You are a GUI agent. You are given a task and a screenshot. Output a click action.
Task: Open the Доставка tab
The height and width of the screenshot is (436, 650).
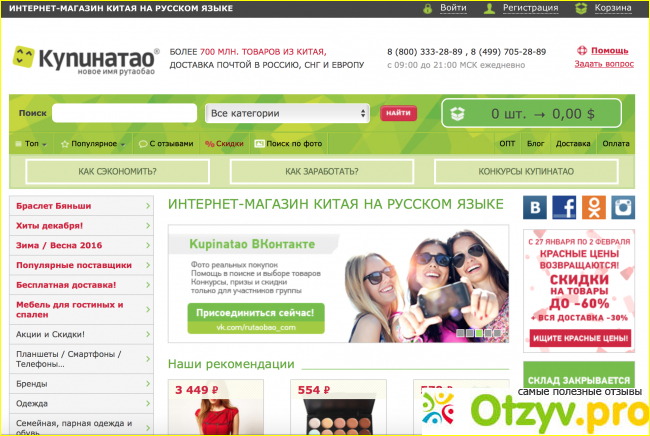(573, 144)
